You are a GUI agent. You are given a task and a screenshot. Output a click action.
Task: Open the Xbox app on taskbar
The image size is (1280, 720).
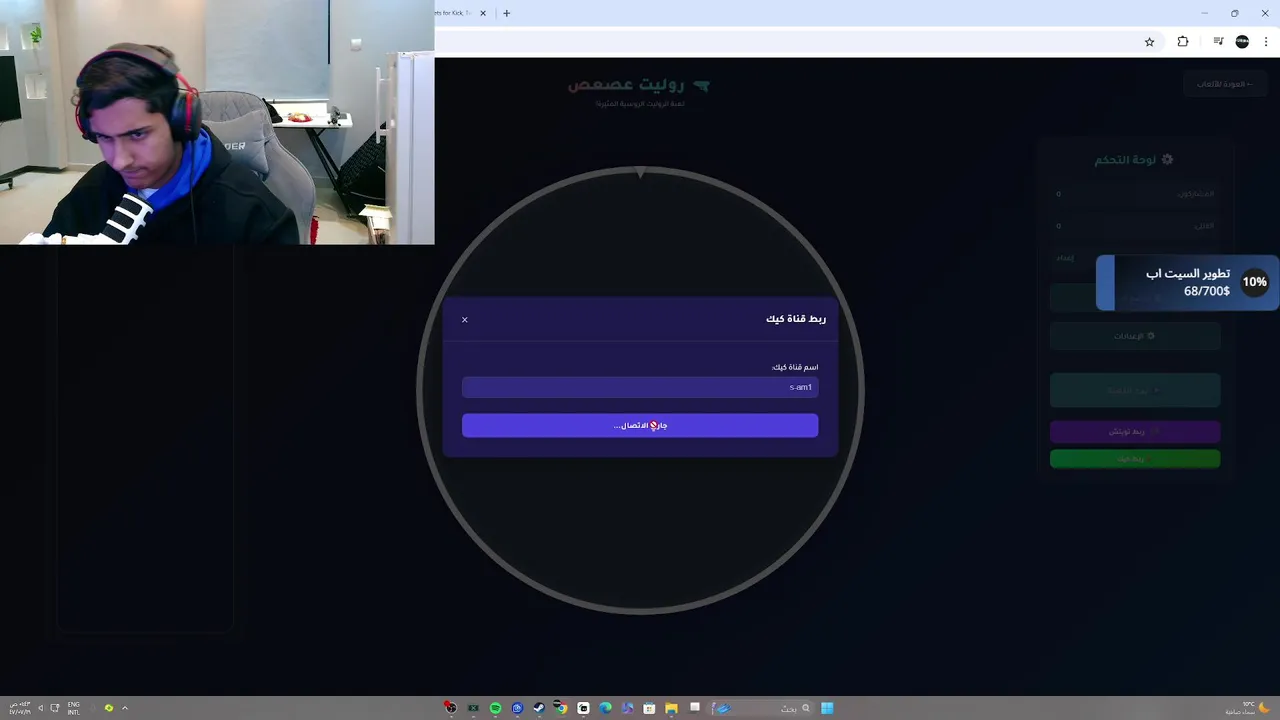point(473,708)
